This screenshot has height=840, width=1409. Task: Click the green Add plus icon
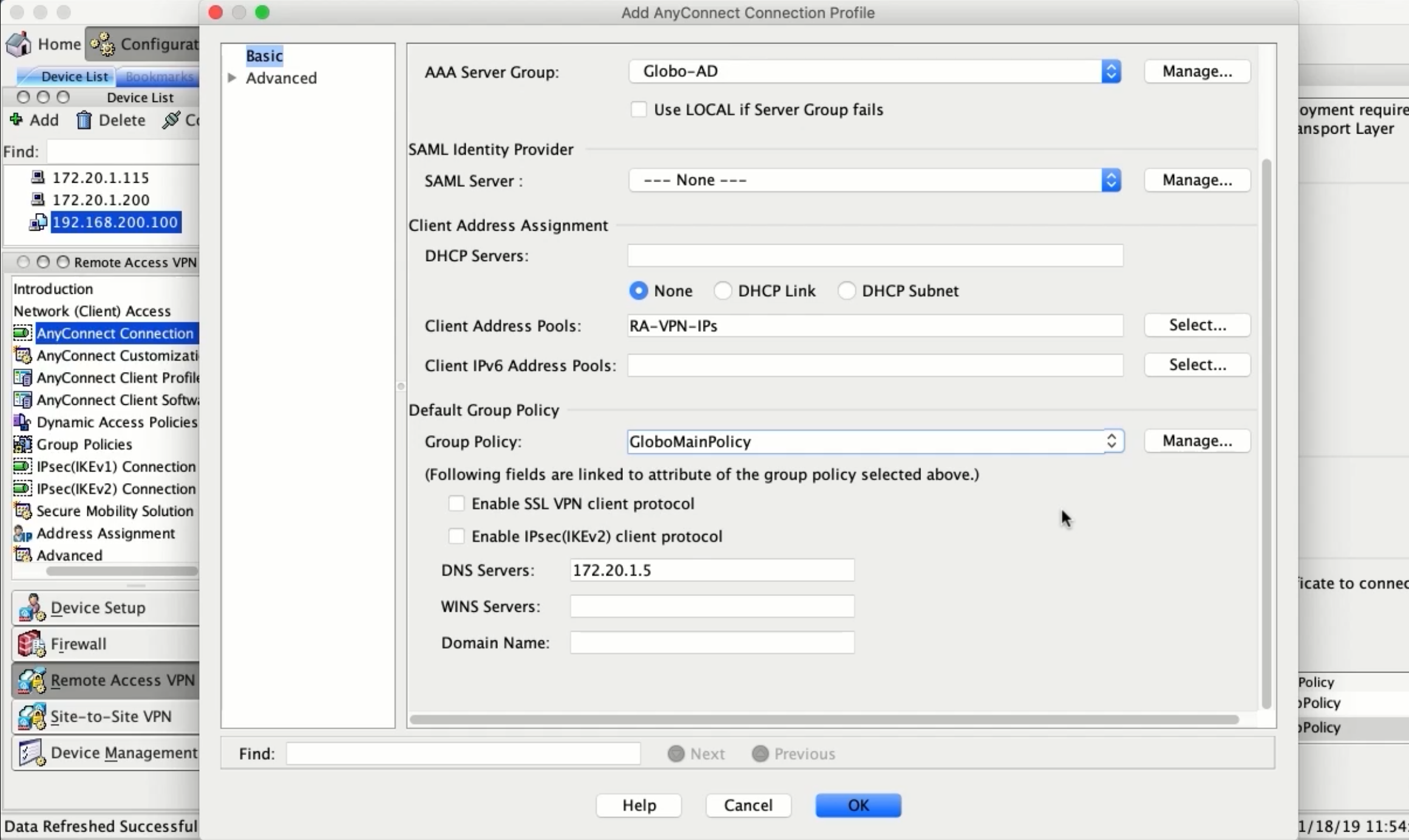[x=16, y=120]
